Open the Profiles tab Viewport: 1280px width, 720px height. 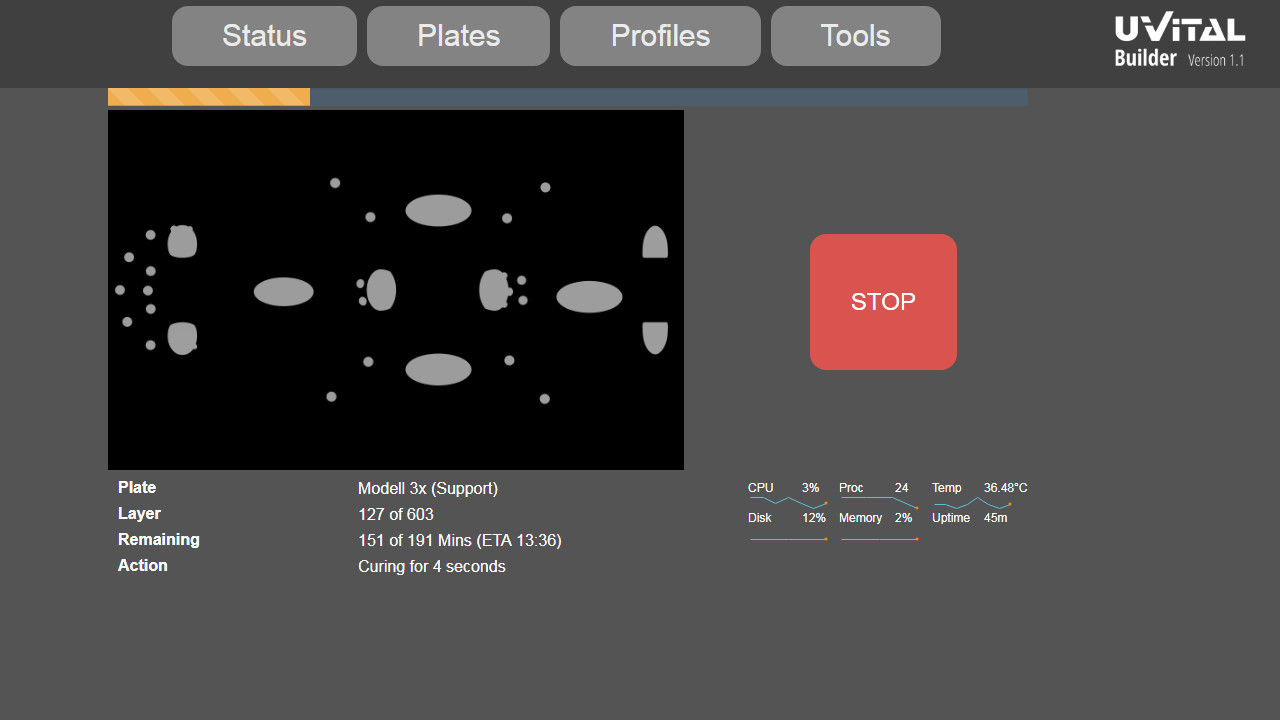(660, 36)
